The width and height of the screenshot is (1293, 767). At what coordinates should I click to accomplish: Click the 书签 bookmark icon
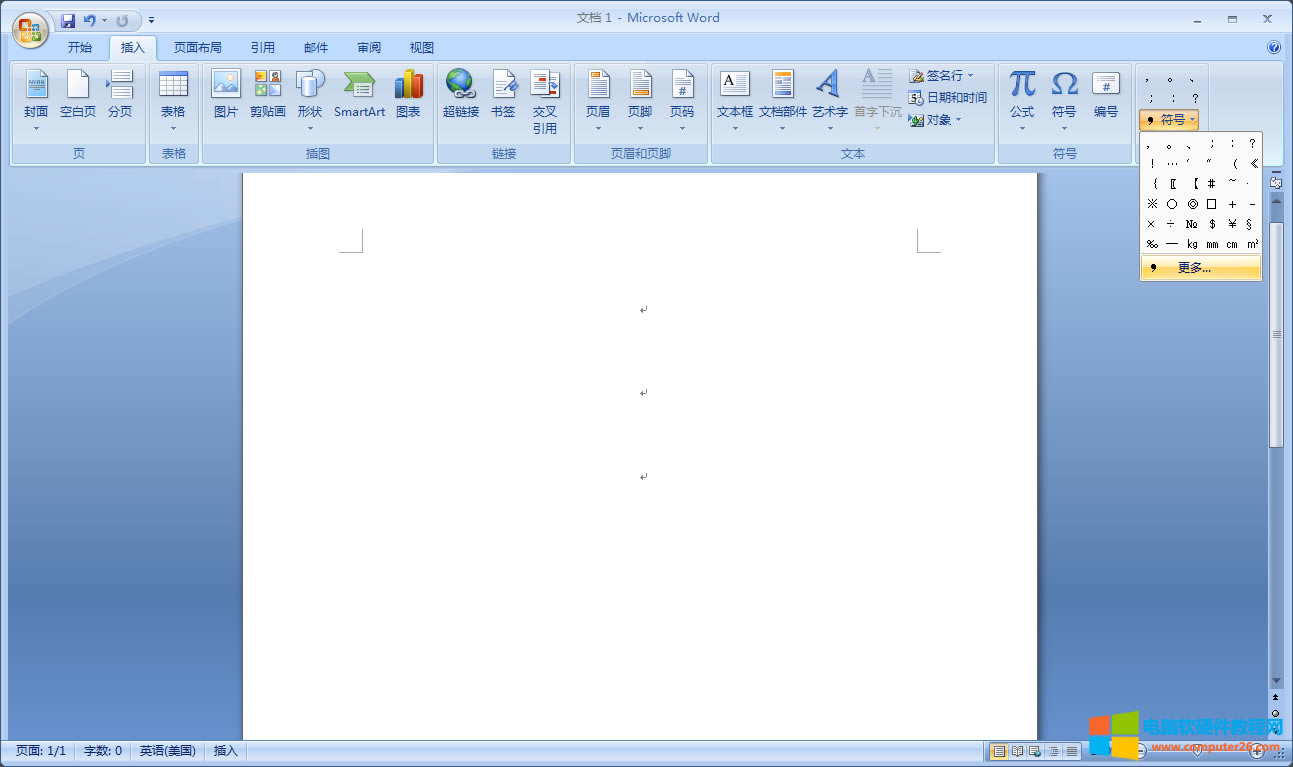click(503, 94)
